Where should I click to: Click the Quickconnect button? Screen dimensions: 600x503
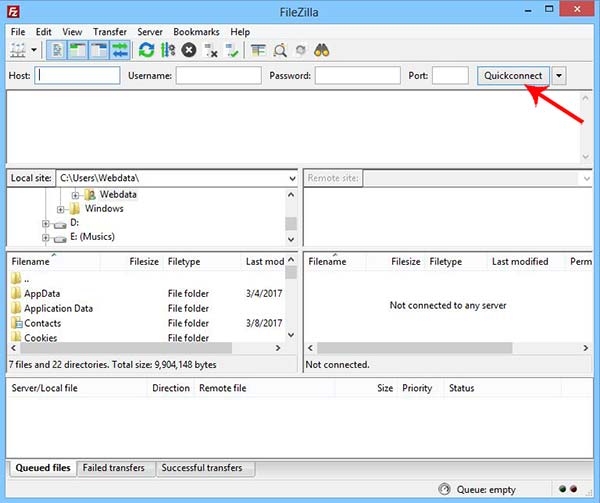click(513, 76)
